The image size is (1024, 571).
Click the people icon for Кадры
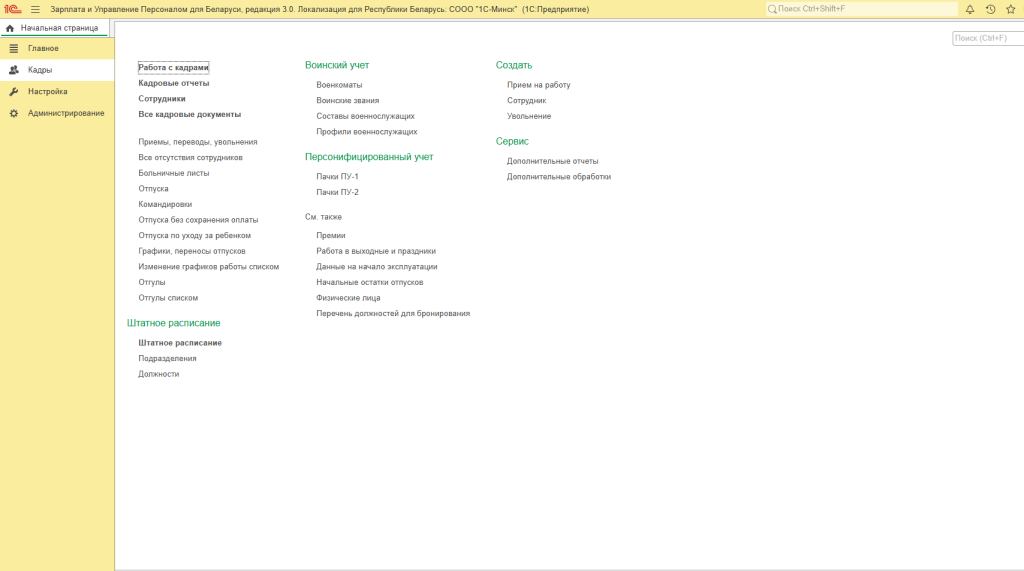[14, 70]
